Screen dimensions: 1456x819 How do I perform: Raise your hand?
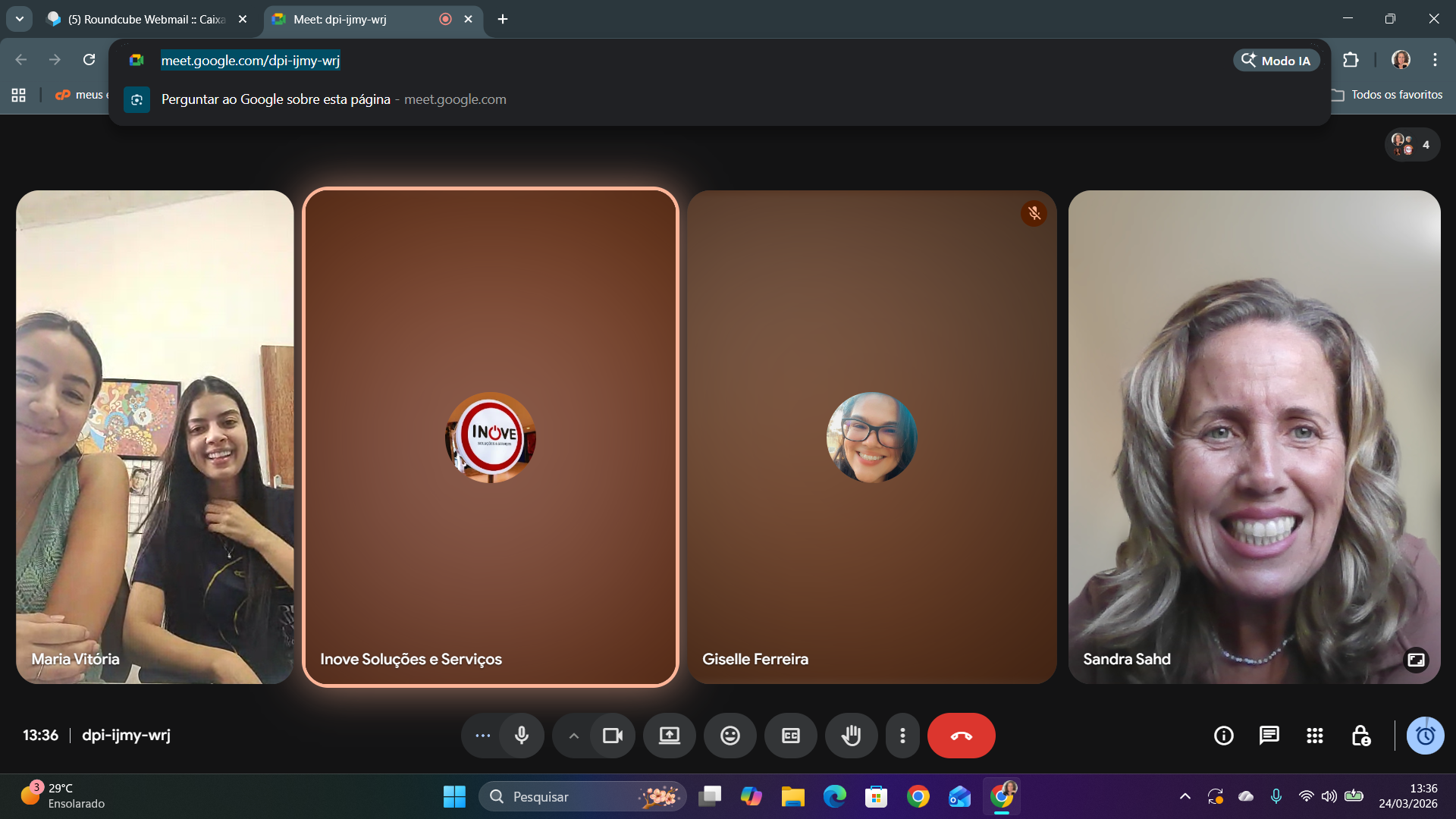(851, 736)
